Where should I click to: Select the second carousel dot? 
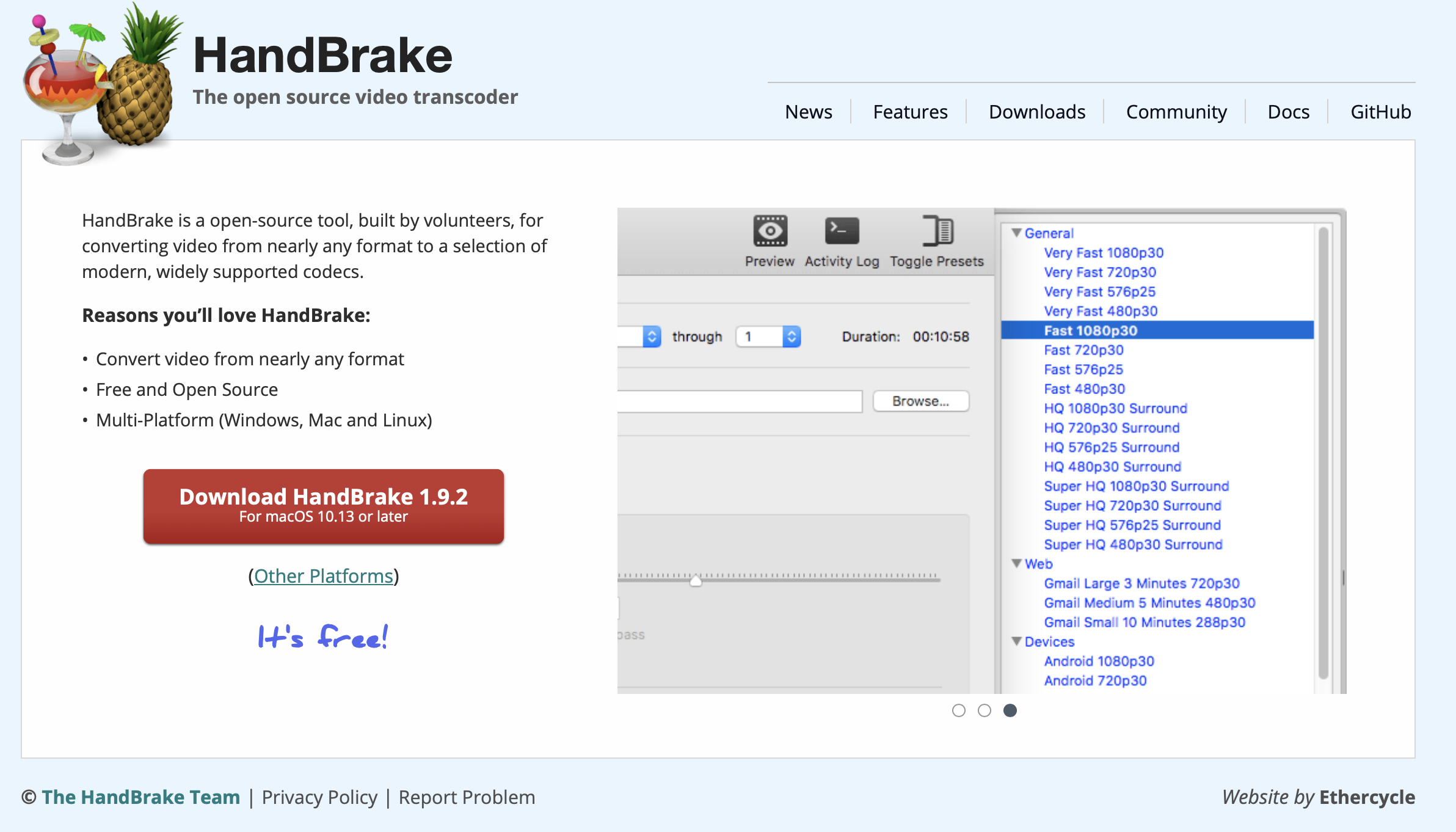(985, 710)
